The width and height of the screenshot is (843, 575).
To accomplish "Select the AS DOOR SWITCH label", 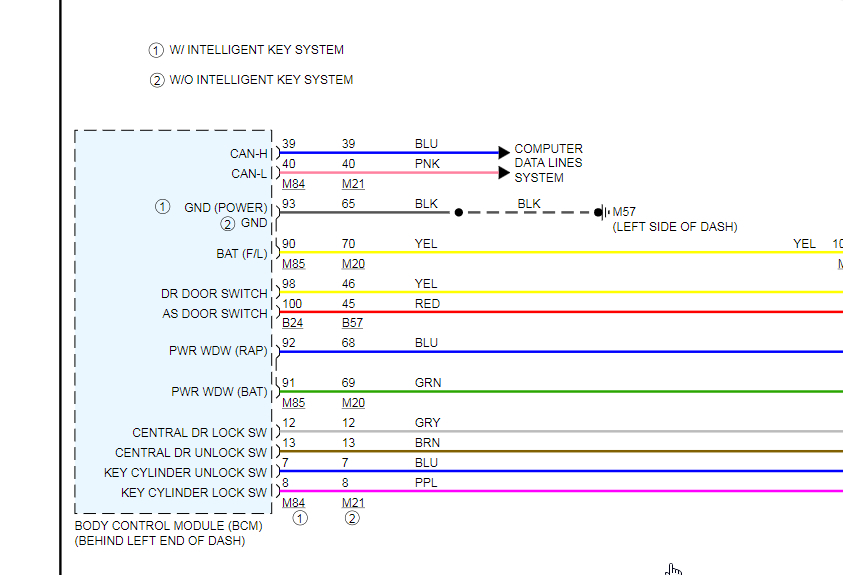I will (215, 314).
